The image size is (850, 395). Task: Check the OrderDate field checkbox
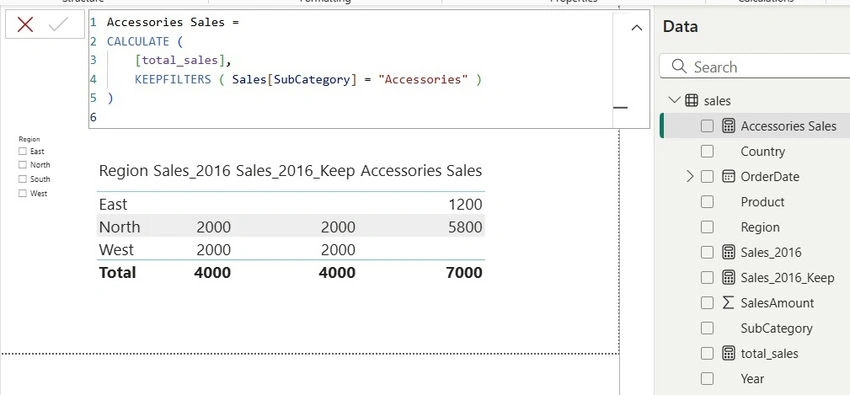707,177
